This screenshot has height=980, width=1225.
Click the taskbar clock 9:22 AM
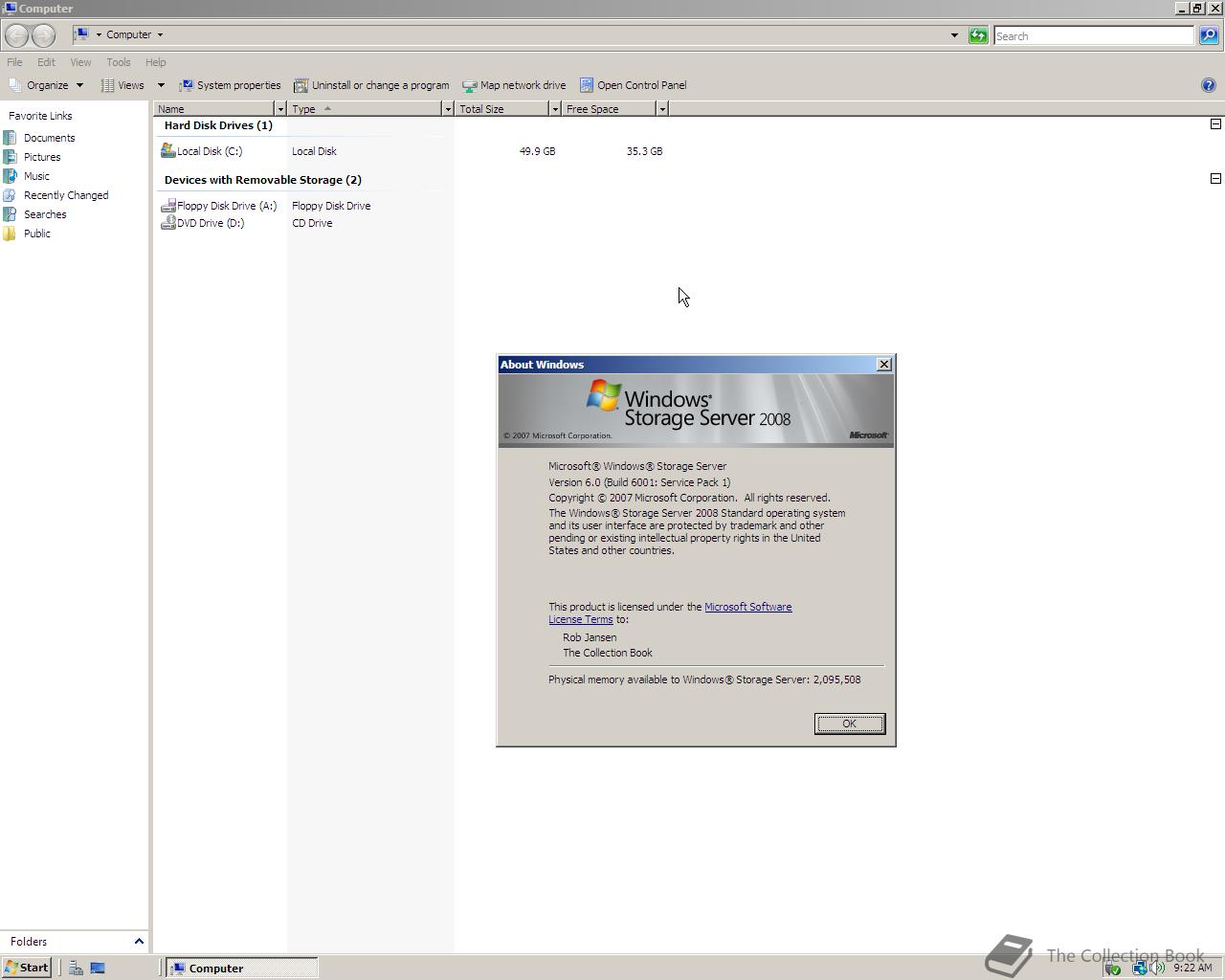coord(1192,968)
